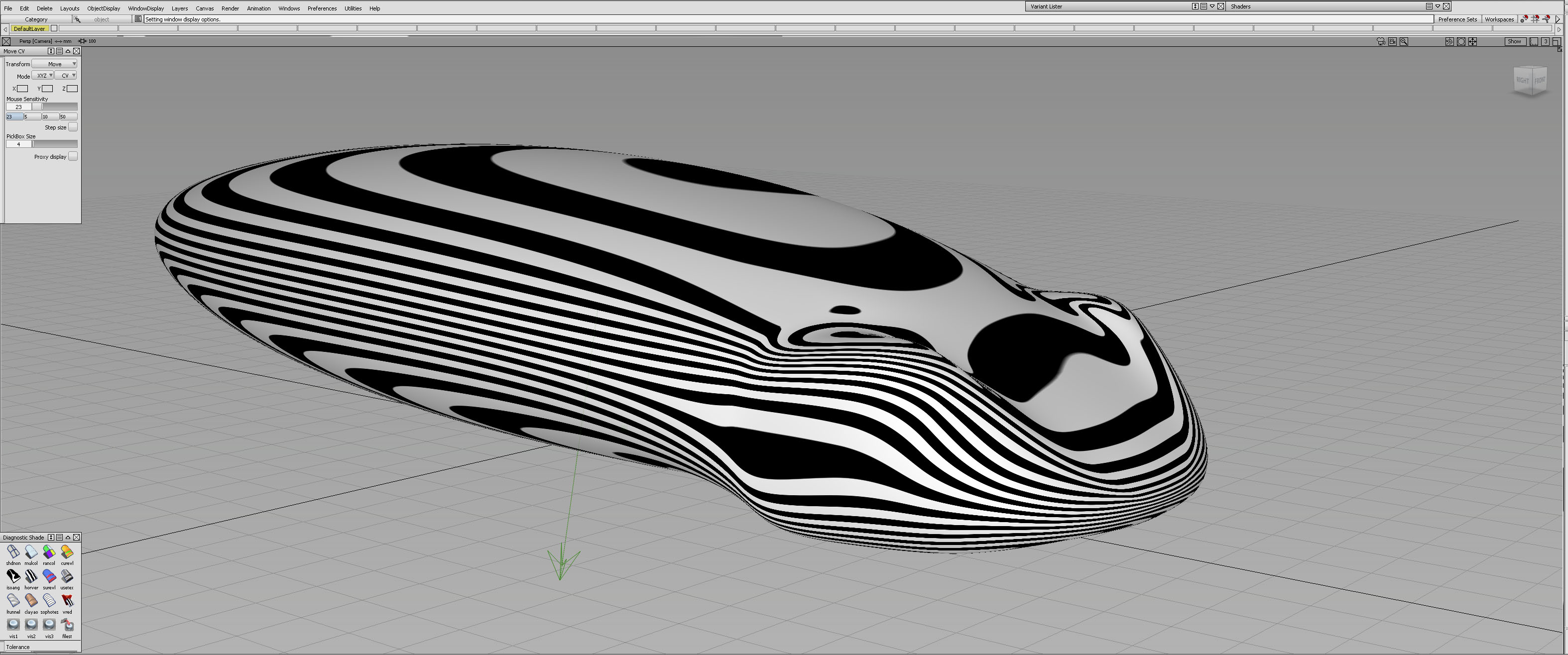Click the vred shading icon
1568x655 pixels.
[x=67, y=600]
